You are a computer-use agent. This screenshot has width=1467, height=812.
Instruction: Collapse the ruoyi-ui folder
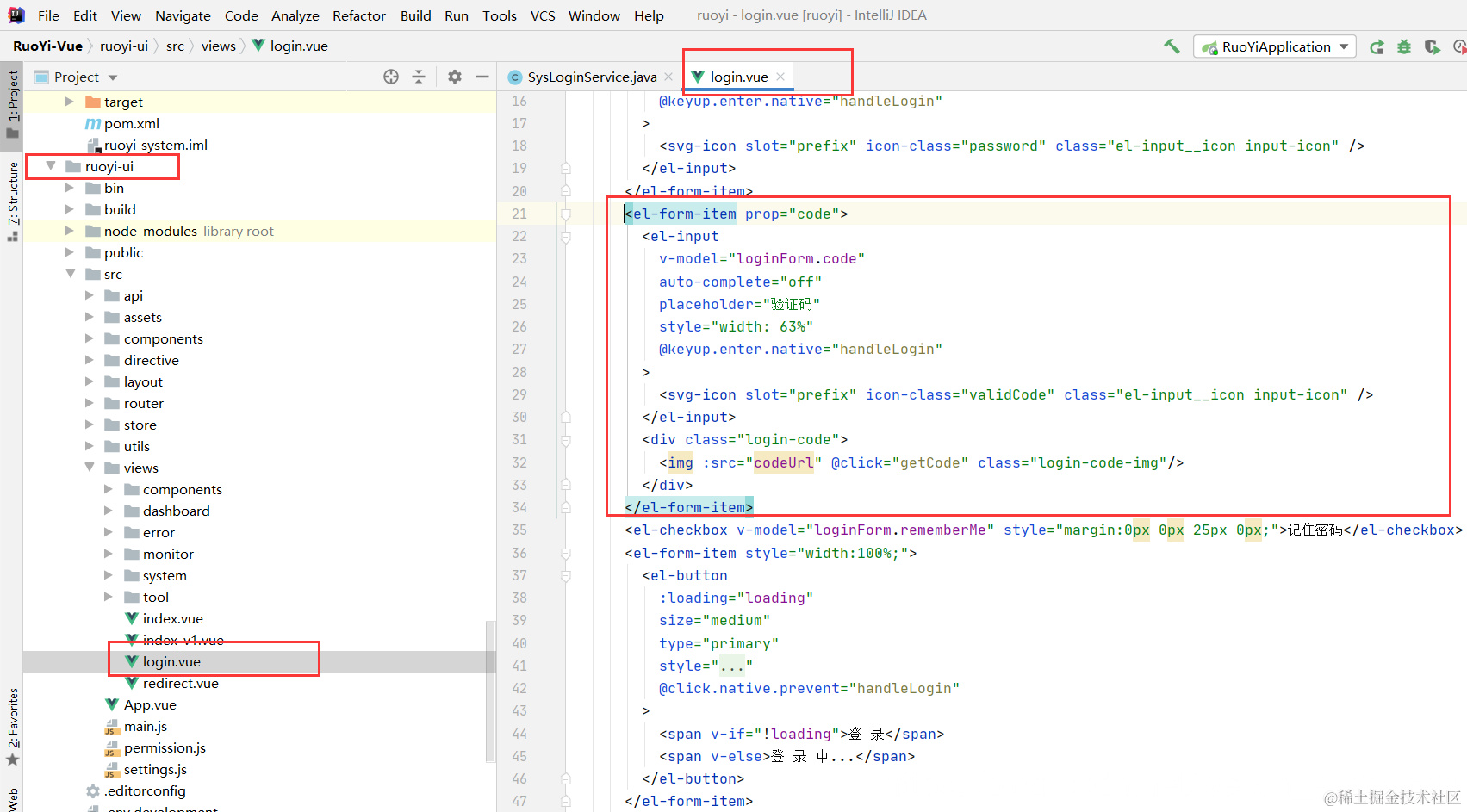pyautogui.click(x=51, y=166)
